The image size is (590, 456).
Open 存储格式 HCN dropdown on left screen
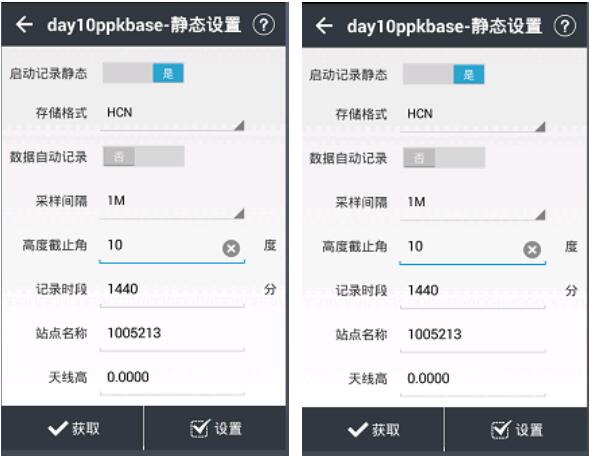pos(172,117)
